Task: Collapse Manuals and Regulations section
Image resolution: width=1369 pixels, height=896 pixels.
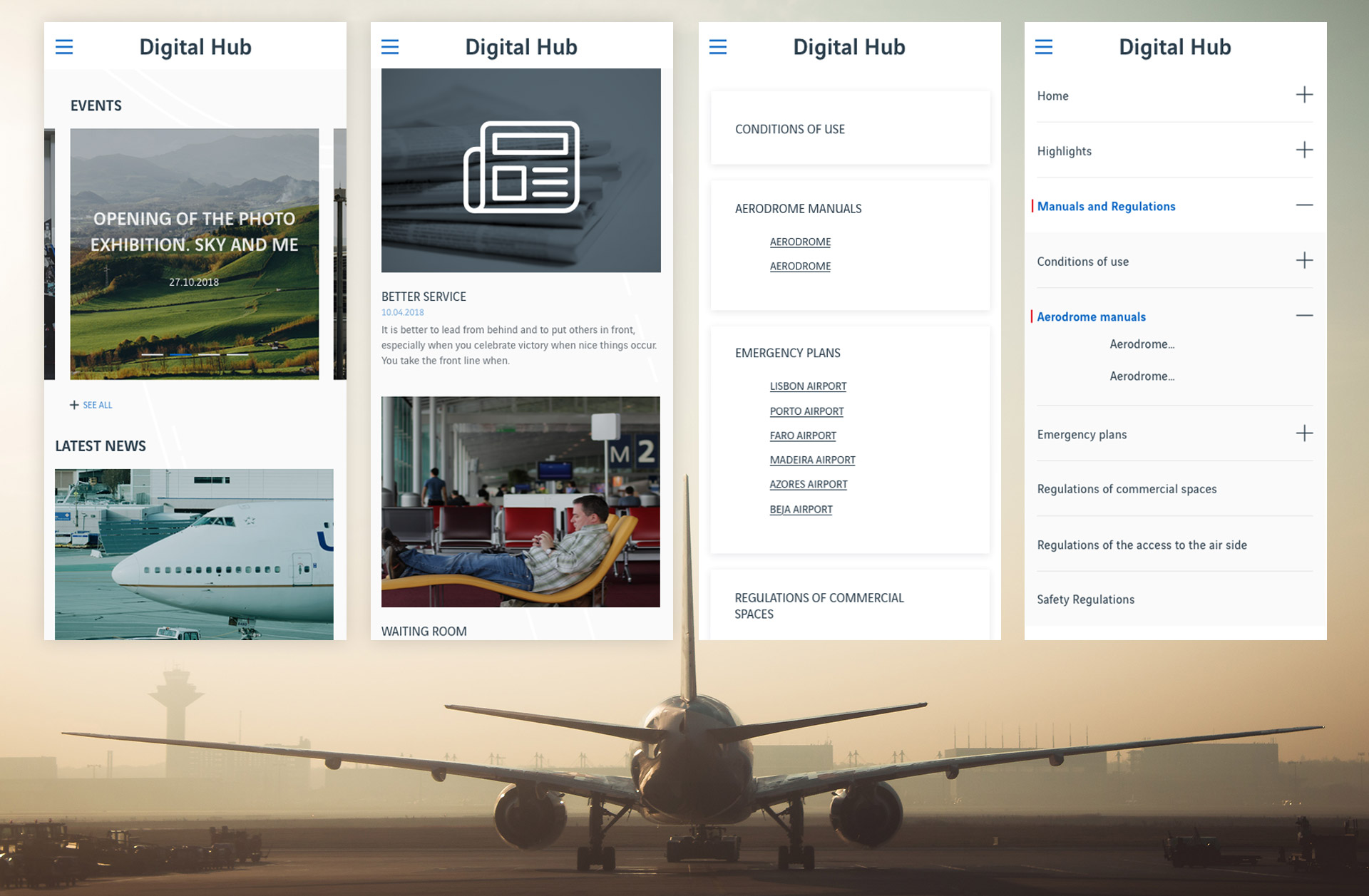Action: [x=1304, y=205]
